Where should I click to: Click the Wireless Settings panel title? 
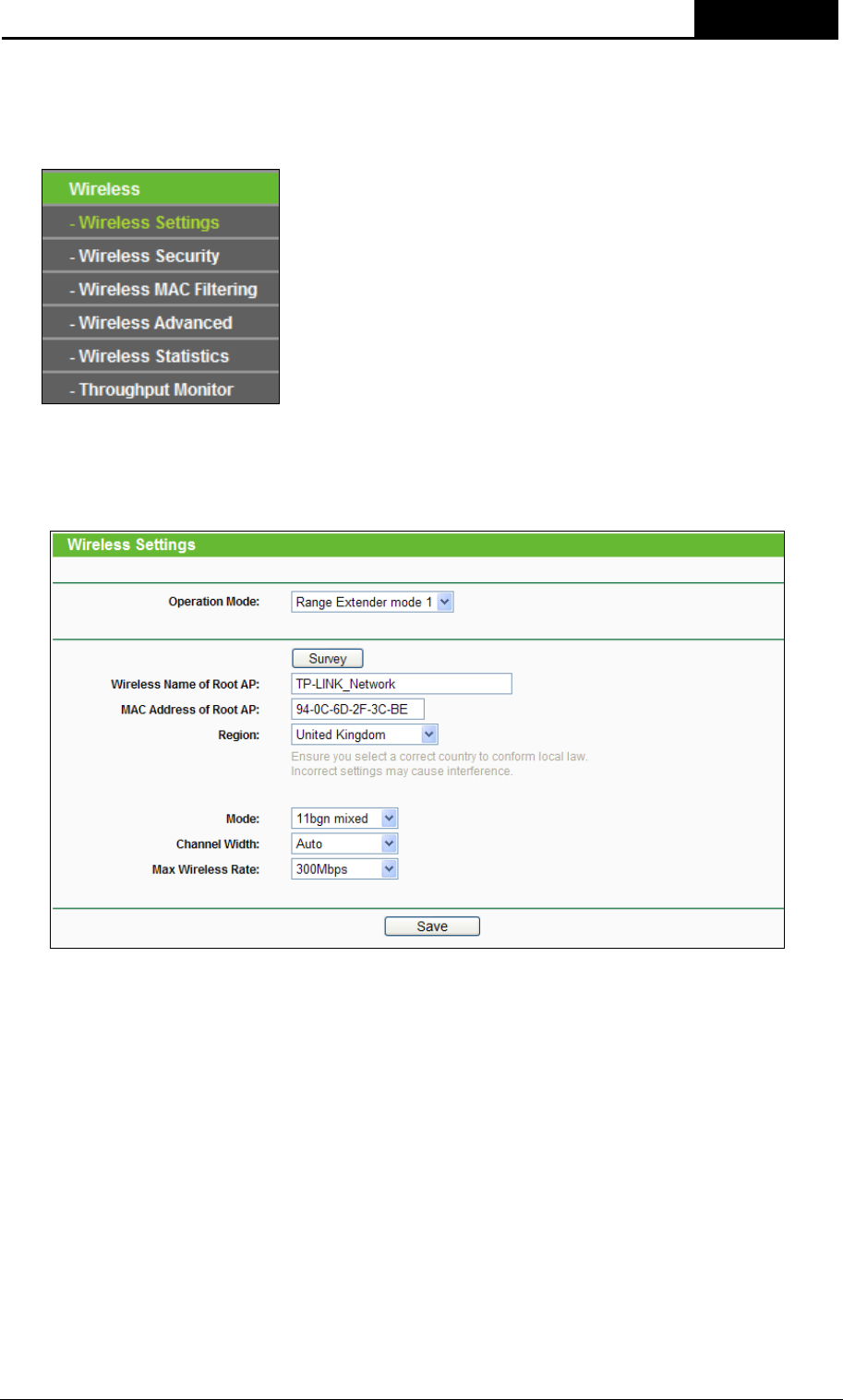pos(131,544)
